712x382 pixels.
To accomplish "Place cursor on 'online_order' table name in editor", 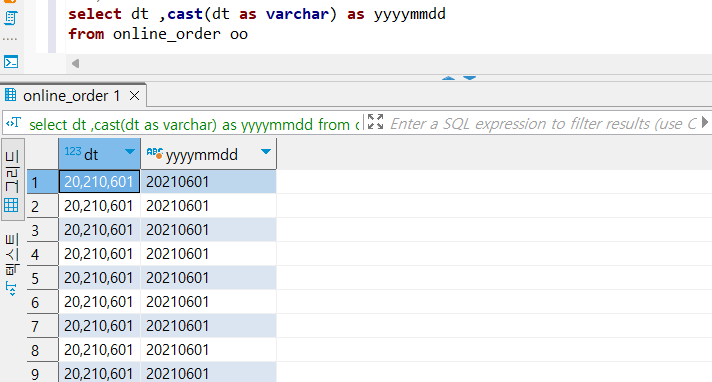I will click(167, 34).
